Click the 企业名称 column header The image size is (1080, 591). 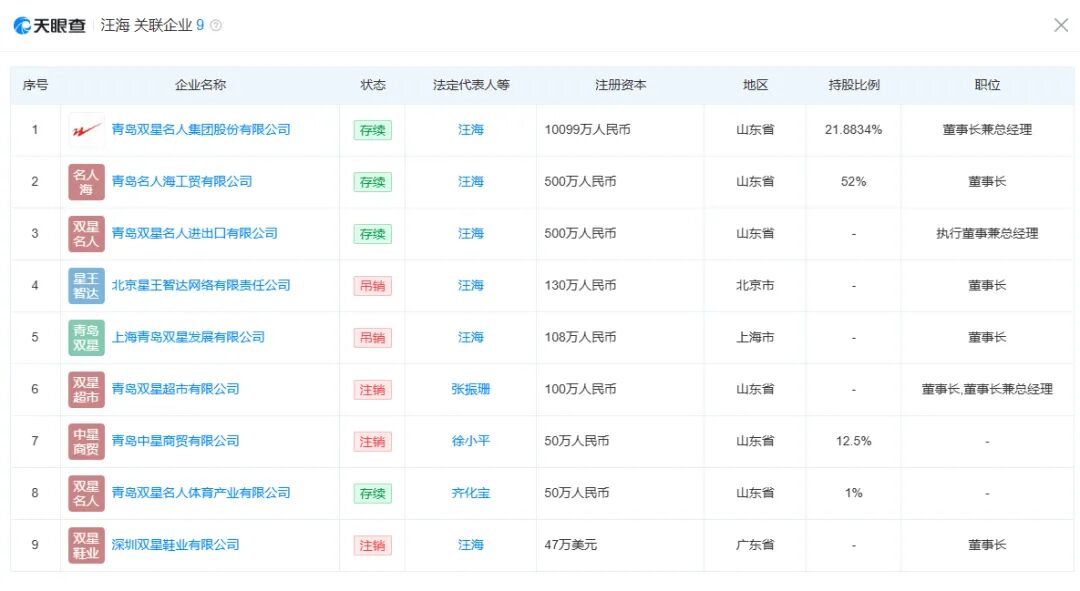[200, 85]
